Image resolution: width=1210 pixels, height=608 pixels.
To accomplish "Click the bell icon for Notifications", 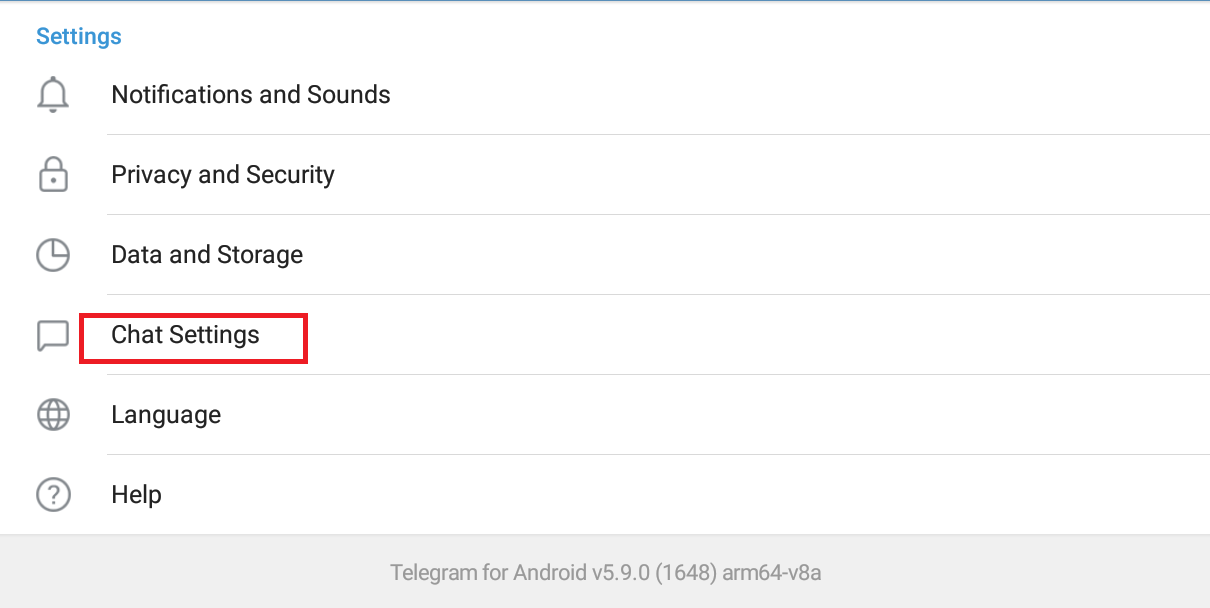I will (53, 95).
